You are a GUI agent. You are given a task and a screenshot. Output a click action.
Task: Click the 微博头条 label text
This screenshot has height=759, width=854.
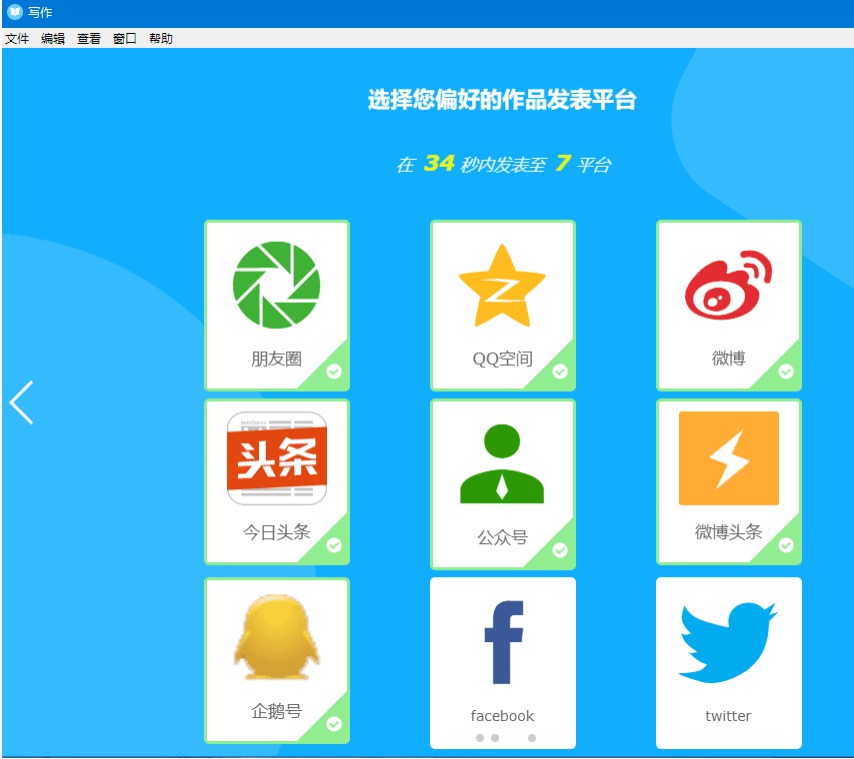pyautogui.click(x=728, y=532)
